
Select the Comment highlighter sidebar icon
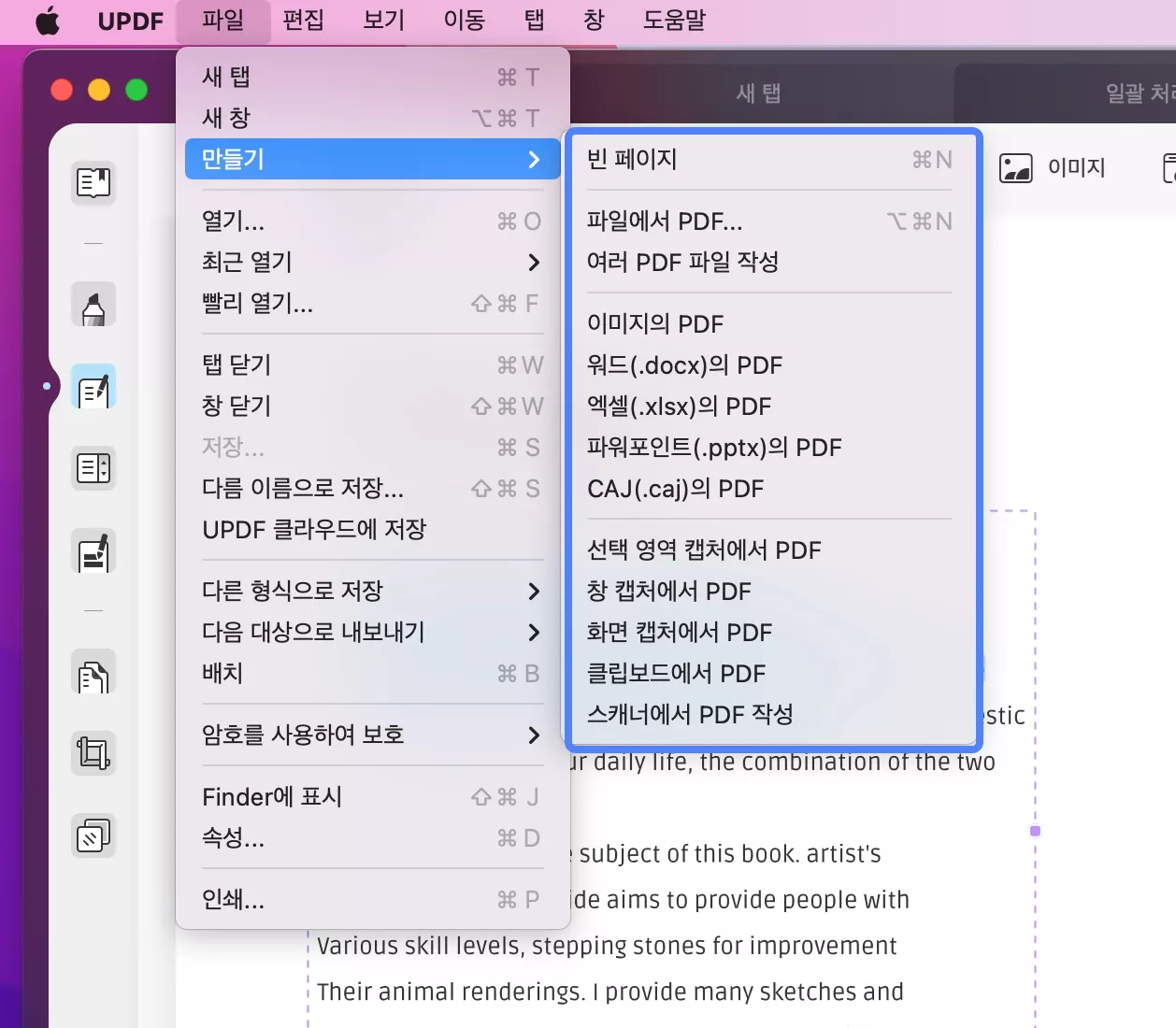(x=93, y=305)
